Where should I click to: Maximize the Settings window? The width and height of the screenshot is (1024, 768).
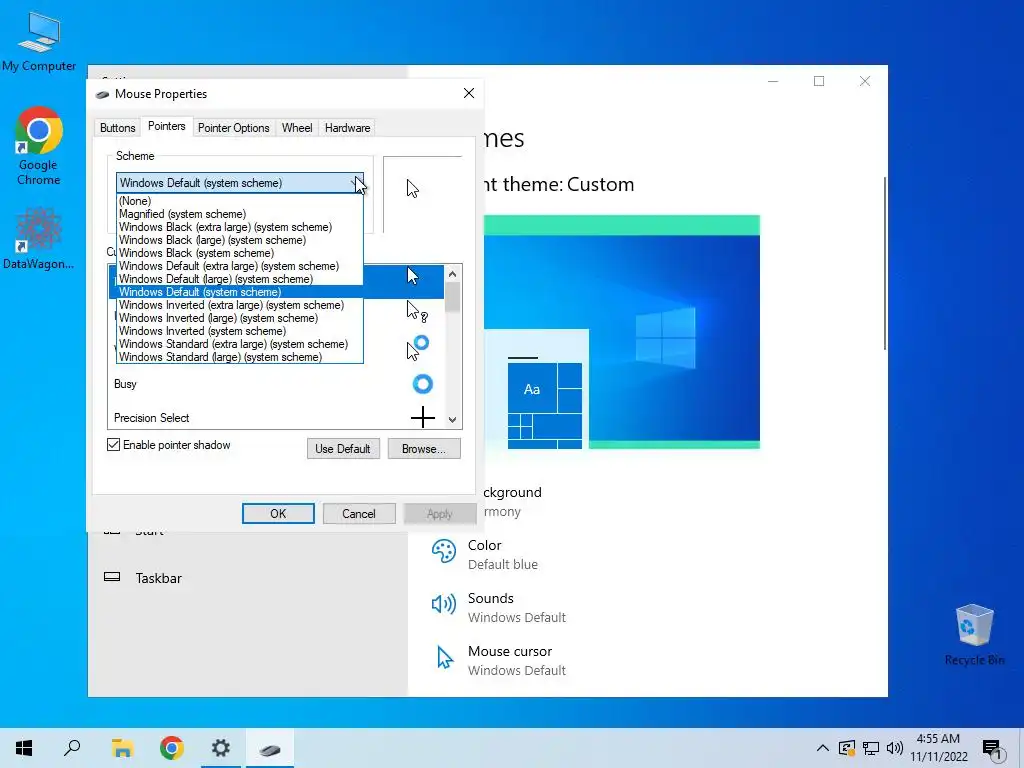pyautogui.click(x=819, y=81)
